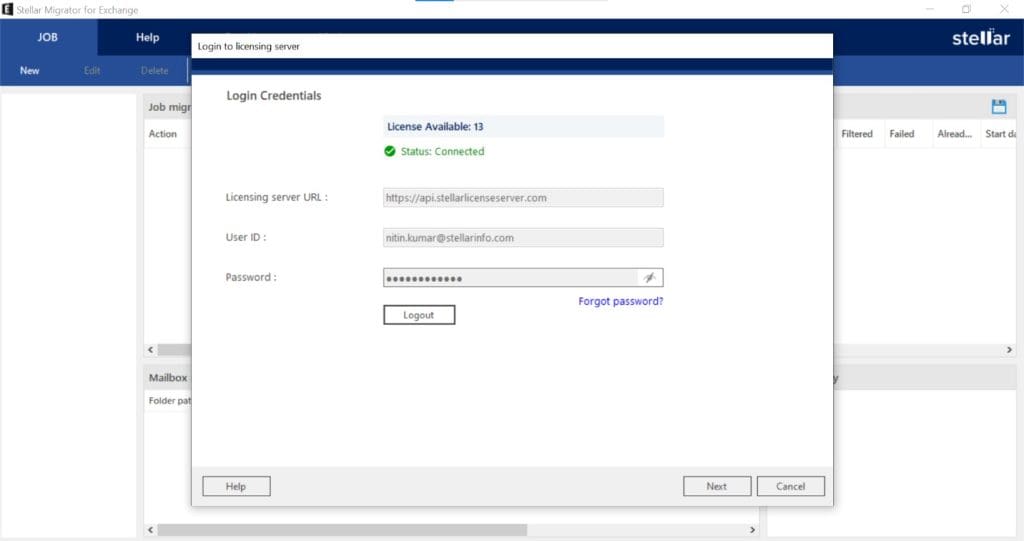Select Edit in the job toolbar
This screenshot has height=541, width=1024.
pos(92,71)
